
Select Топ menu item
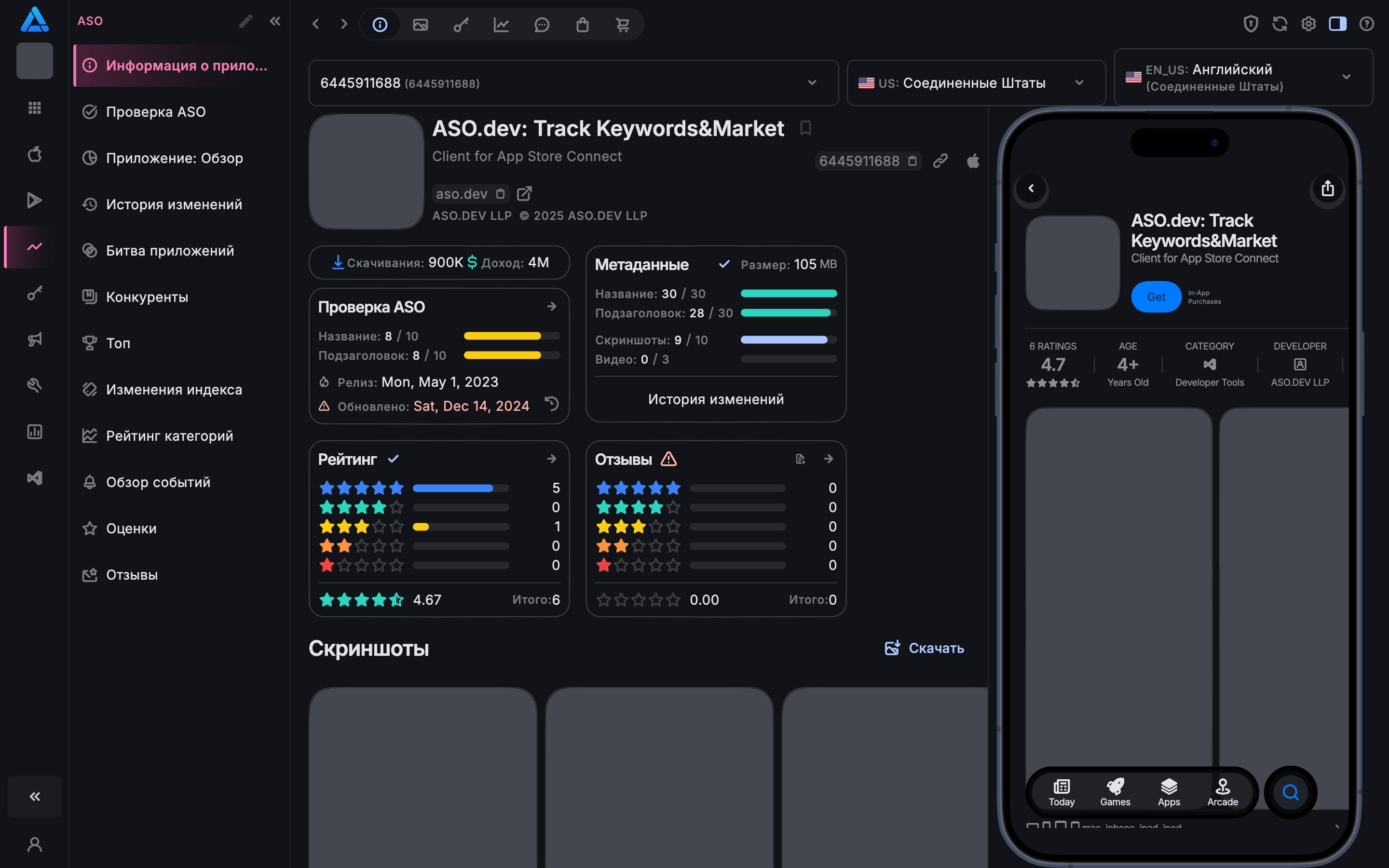178,343
